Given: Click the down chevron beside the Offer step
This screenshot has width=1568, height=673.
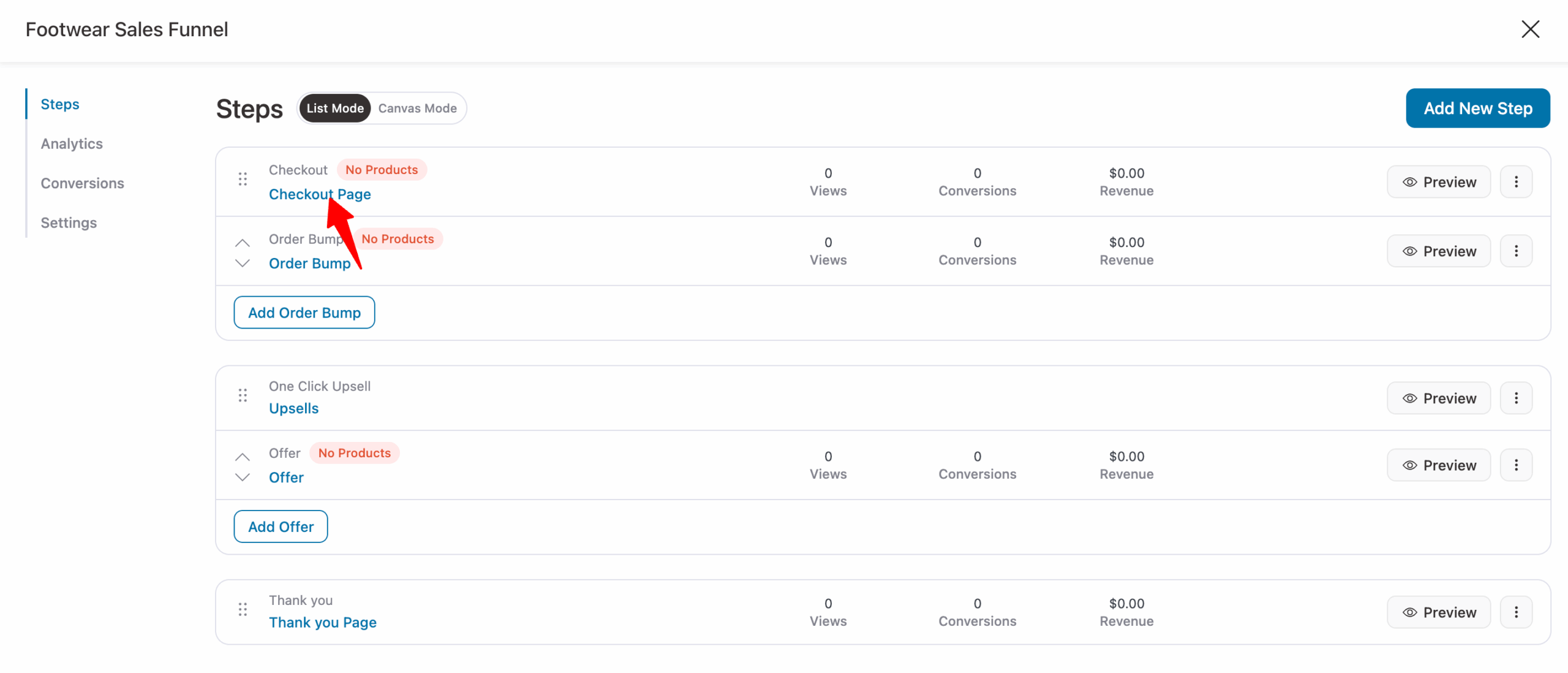Looking at the screenshot, I should tap(242, 477).
